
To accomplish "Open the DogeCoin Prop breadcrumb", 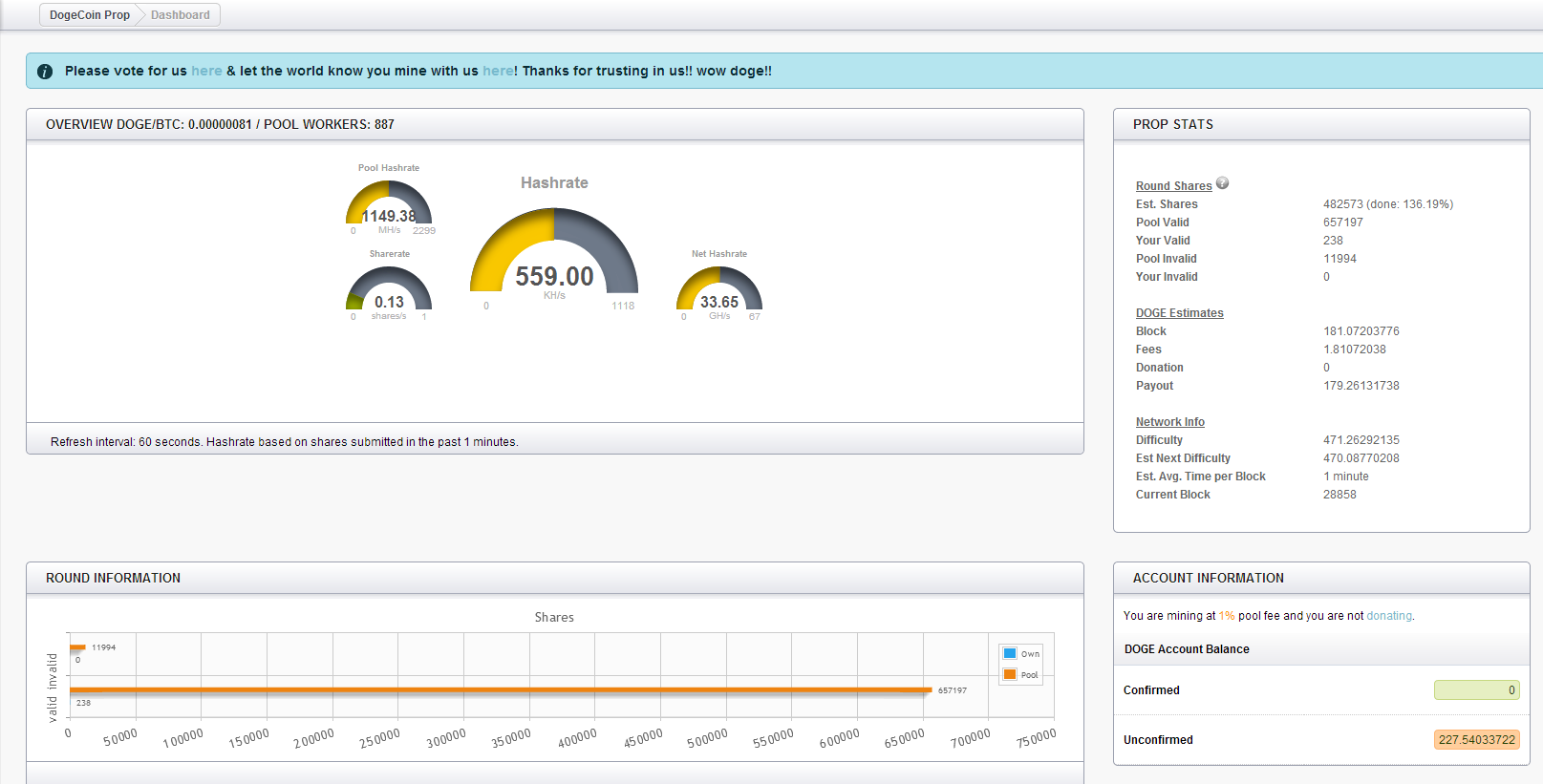I will point(90,15).
